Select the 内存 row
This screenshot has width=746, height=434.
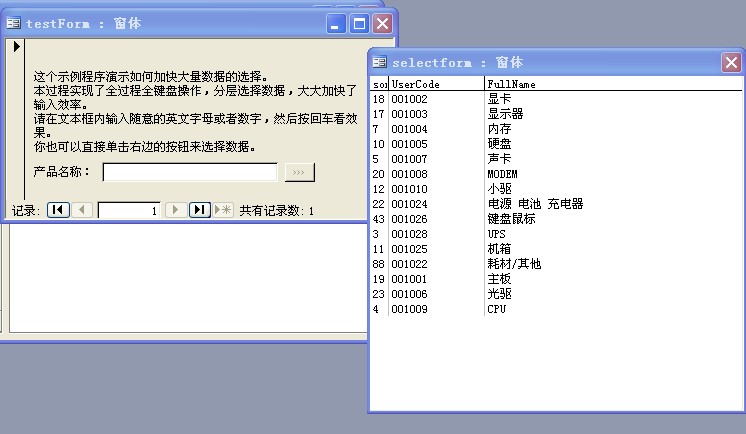(557, 129)
